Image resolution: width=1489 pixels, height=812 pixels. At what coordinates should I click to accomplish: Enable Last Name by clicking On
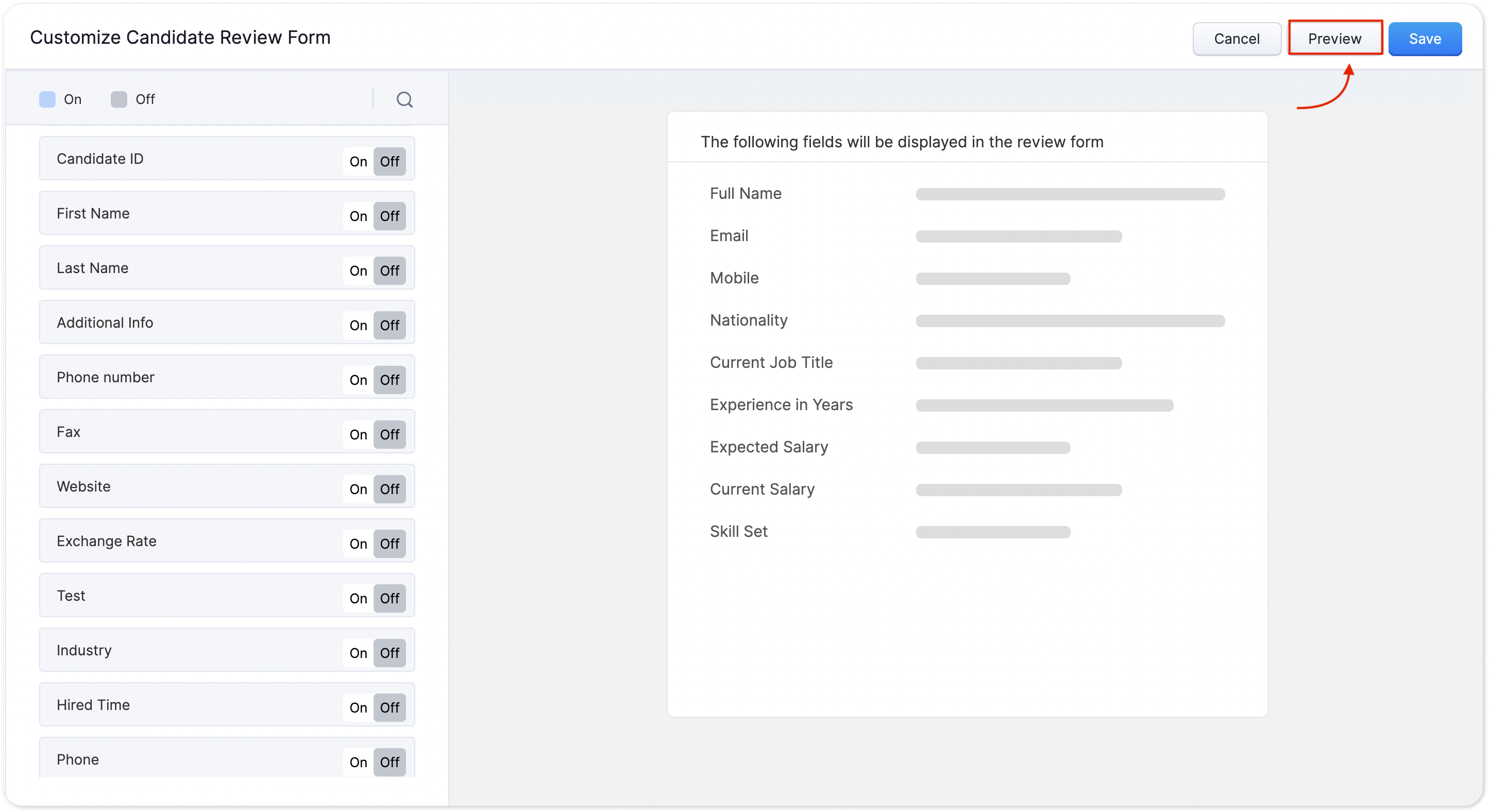[x=358, y=270]
